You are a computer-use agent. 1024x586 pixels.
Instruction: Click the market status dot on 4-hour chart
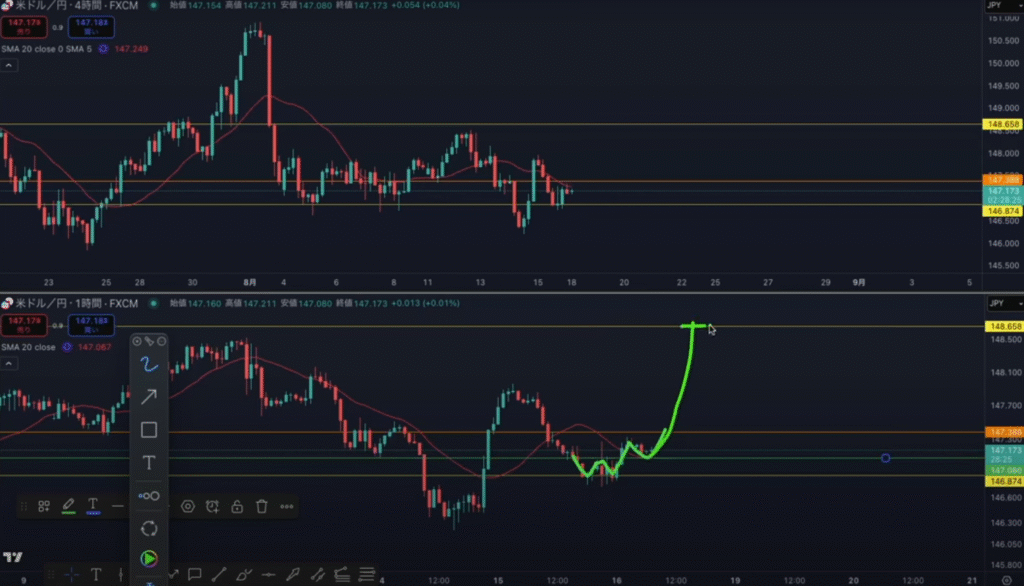[x=153, y=5]
